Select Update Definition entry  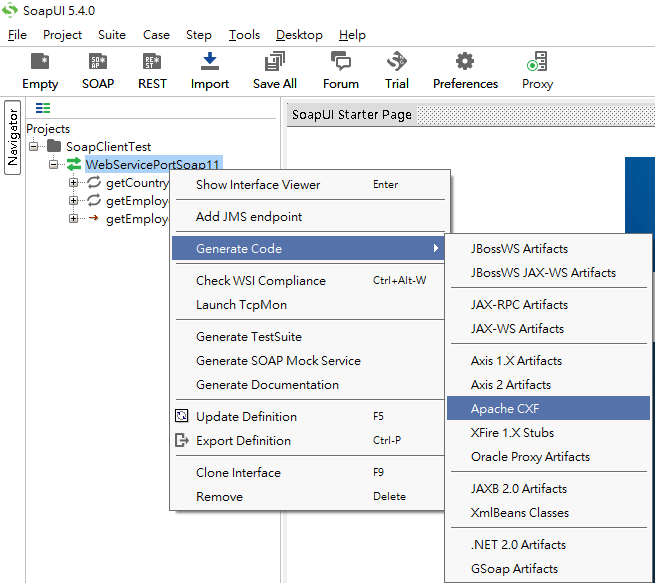[x=310, y=416]
